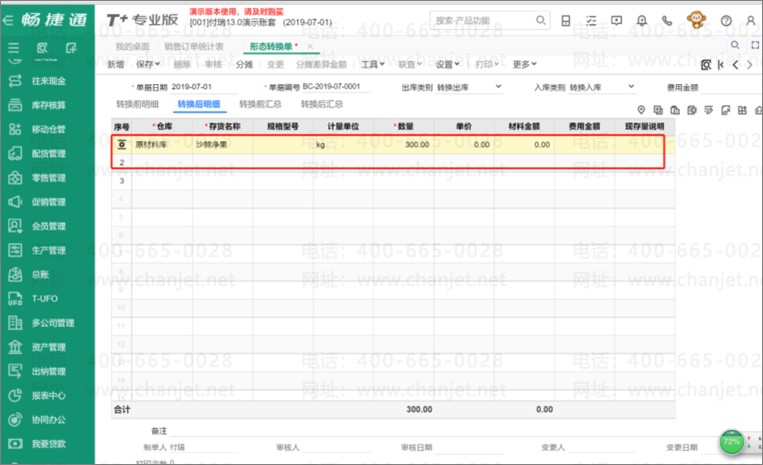
Task: Click the location pin icon above table
Action: tap(641, 110)
